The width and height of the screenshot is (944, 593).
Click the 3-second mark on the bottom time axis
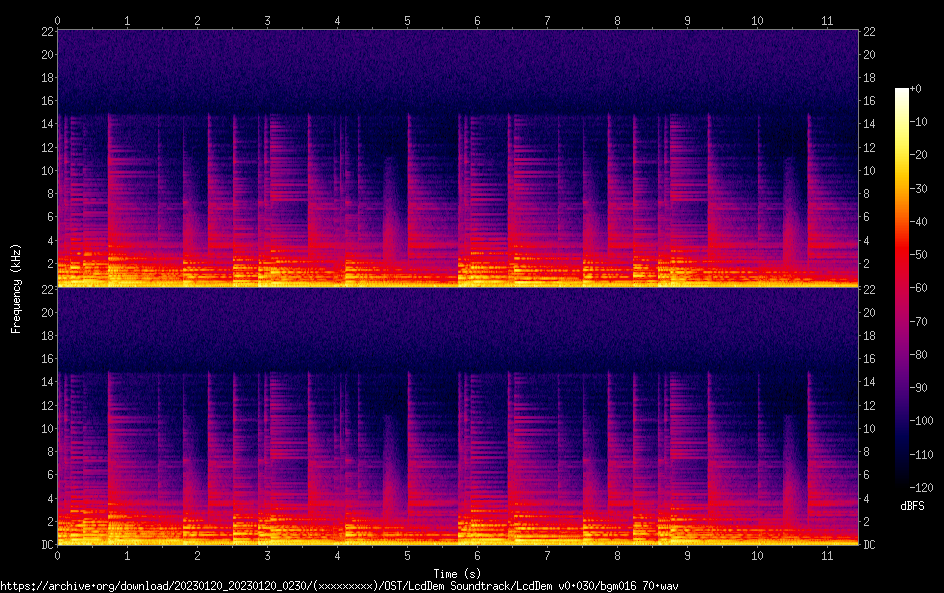(x=267, y=555)
